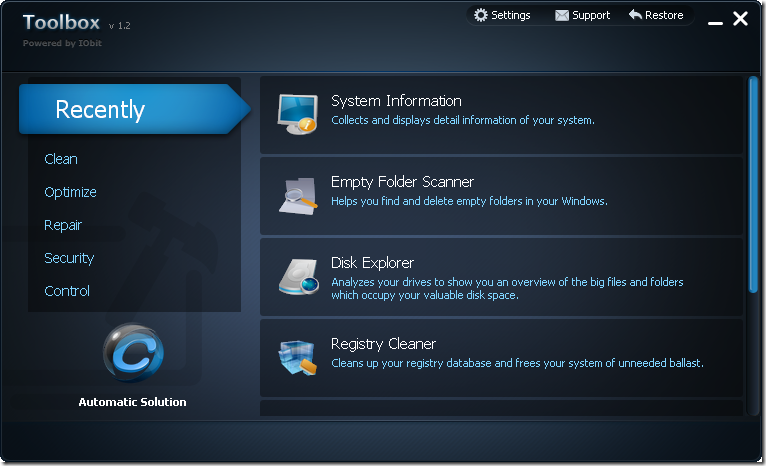Click the System Information title
This screenshot has width=766, height=466.
point(396,101)
